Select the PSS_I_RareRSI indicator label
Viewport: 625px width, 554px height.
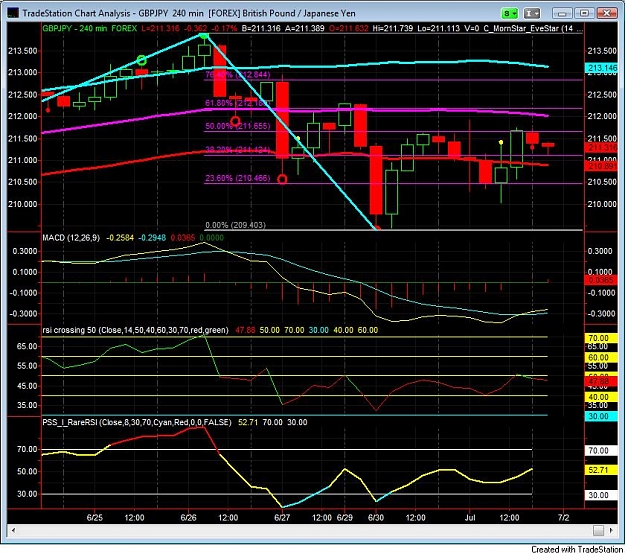point(137,422)
